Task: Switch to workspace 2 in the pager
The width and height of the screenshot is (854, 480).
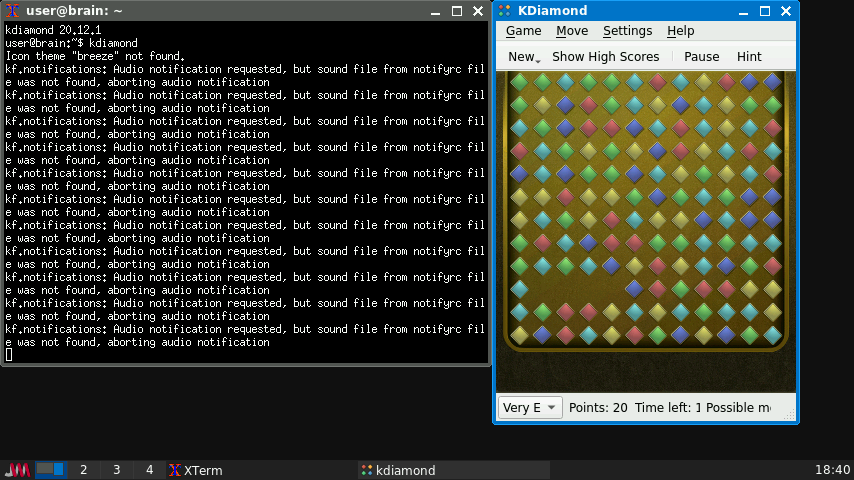Action: pos(83,470)
